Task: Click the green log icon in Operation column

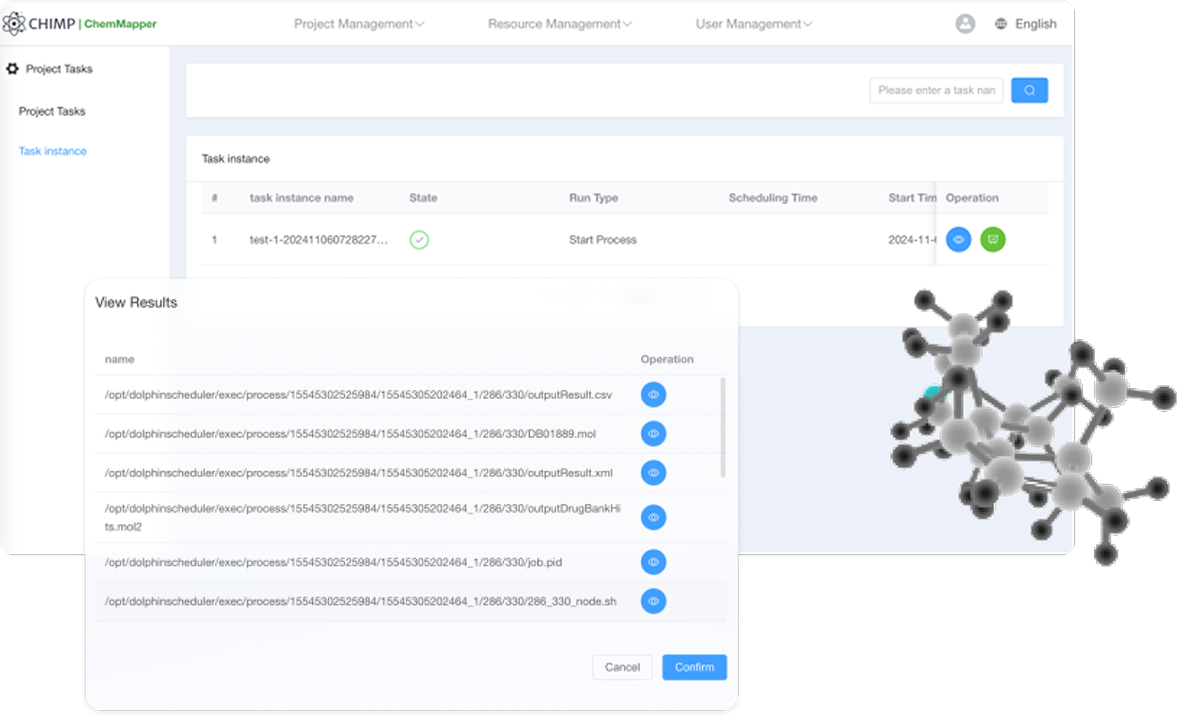Action: point(993,240)
